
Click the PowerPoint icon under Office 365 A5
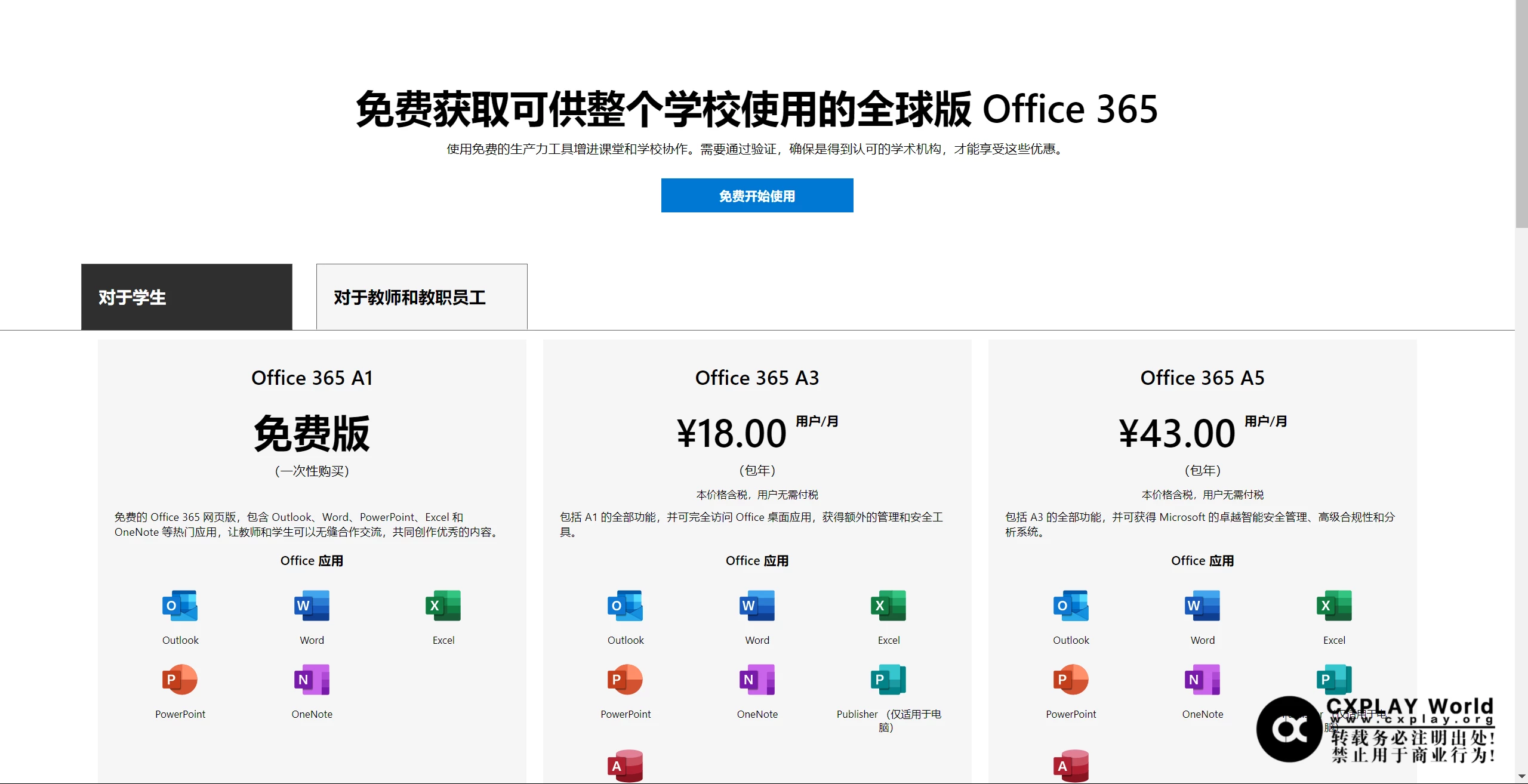click(1071, 680)
